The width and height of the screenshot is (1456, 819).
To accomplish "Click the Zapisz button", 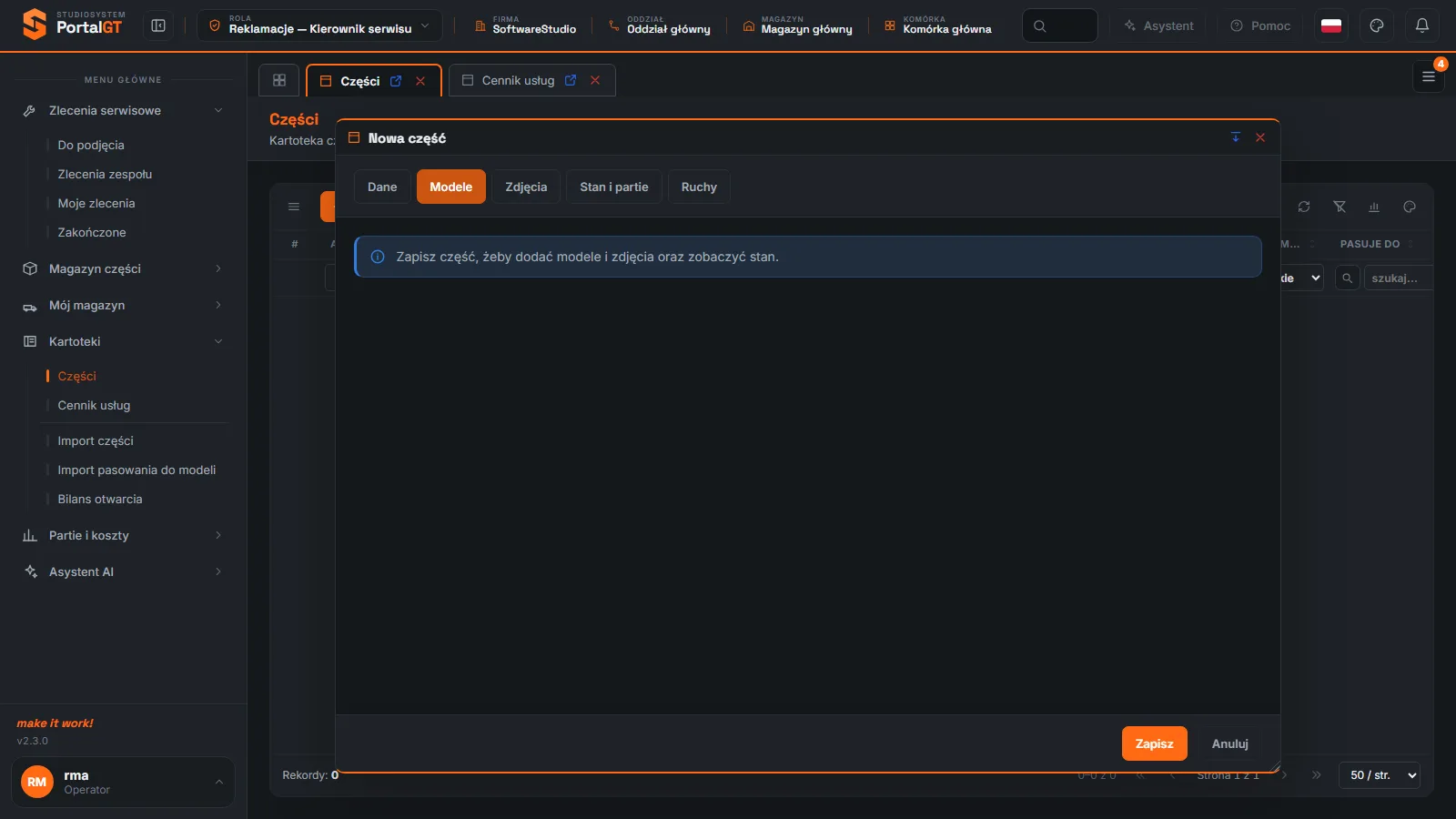I will point(1155,743).
